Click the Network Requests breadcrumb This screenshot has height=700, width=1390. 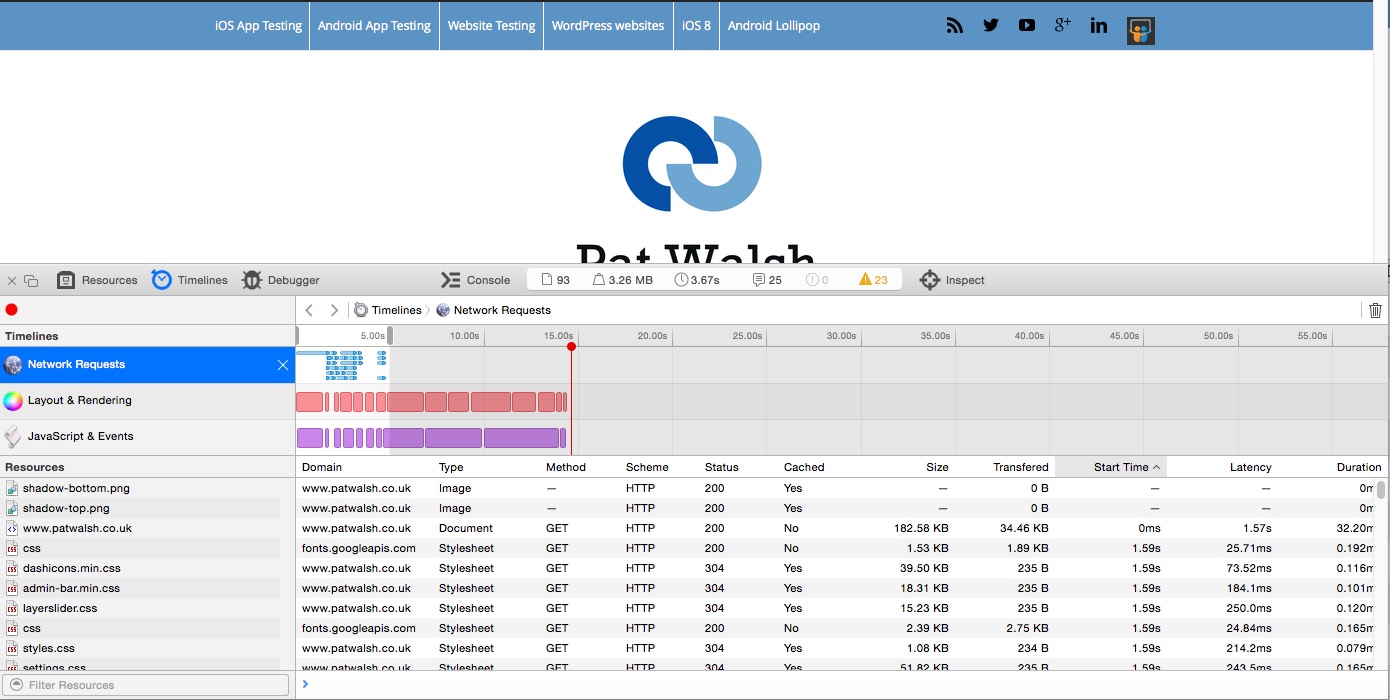pyautogui.click(x=493, y=310)
